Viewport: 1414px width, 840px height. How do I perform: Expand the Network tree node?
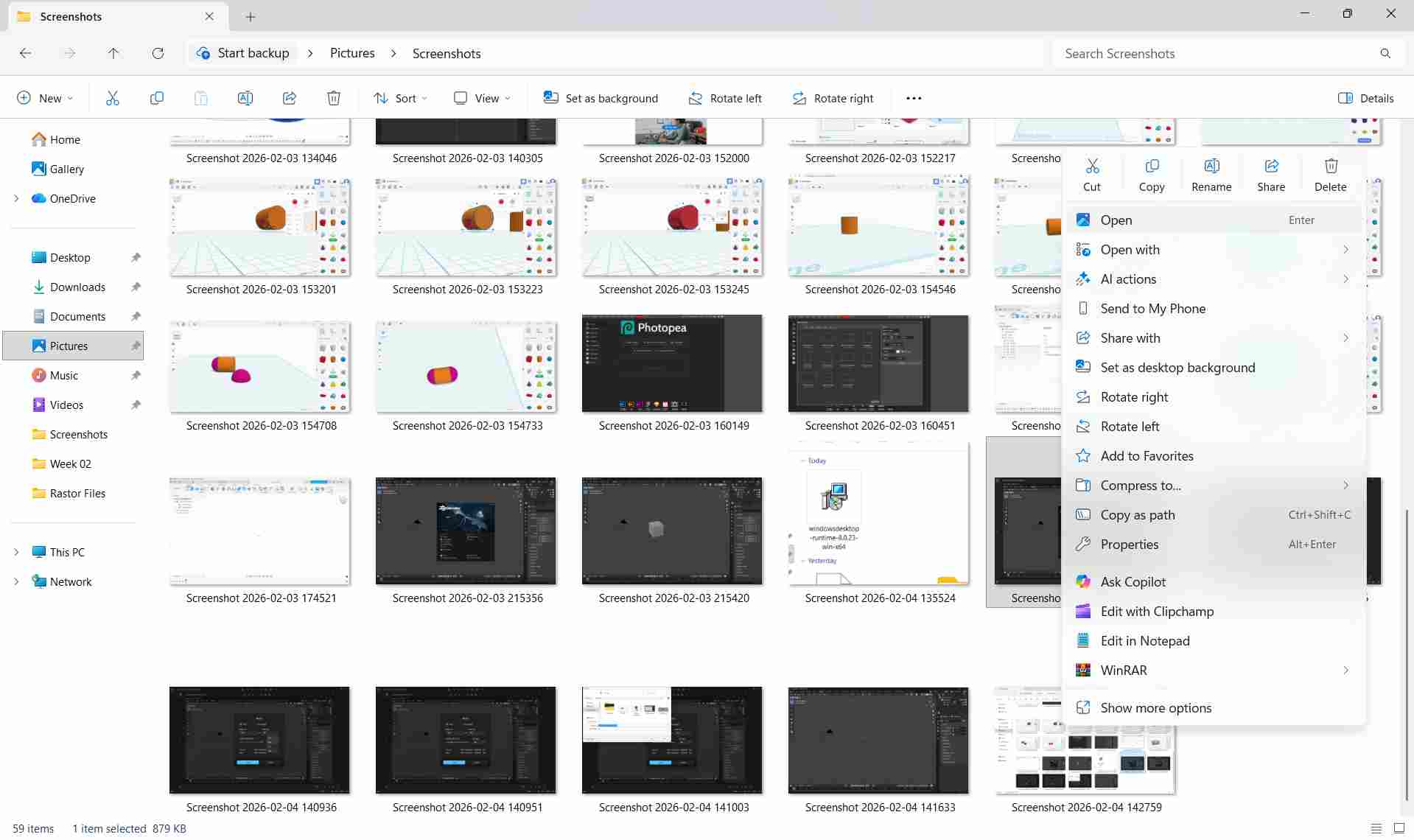pos(16,581)
